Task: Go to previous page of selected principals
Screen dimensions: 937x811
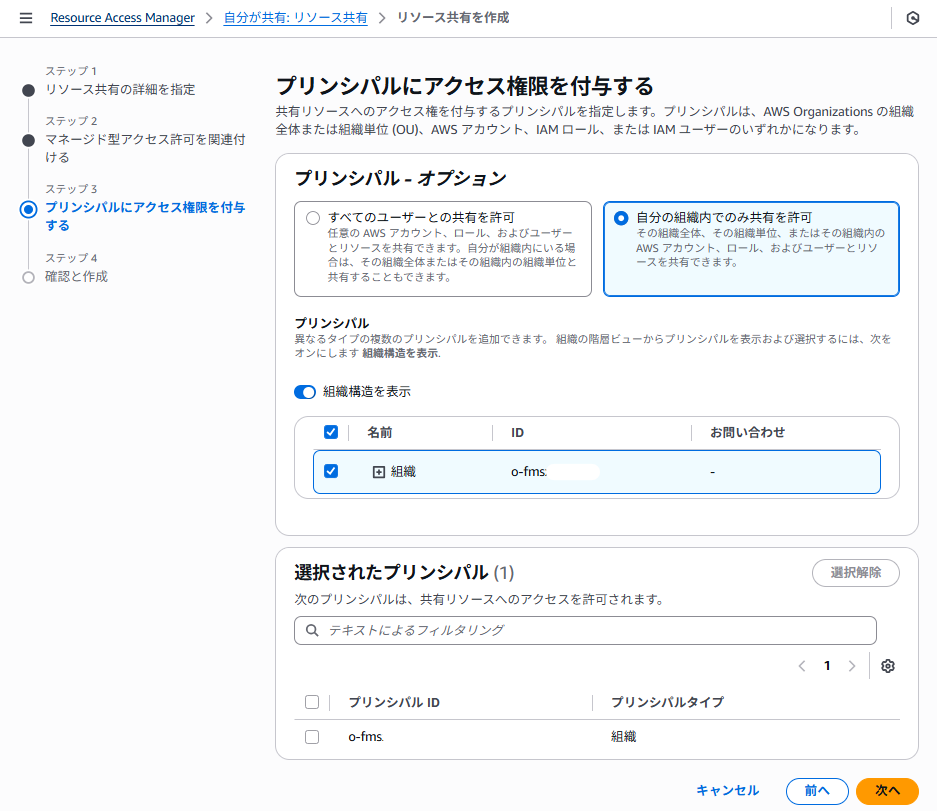Action: 802,666
